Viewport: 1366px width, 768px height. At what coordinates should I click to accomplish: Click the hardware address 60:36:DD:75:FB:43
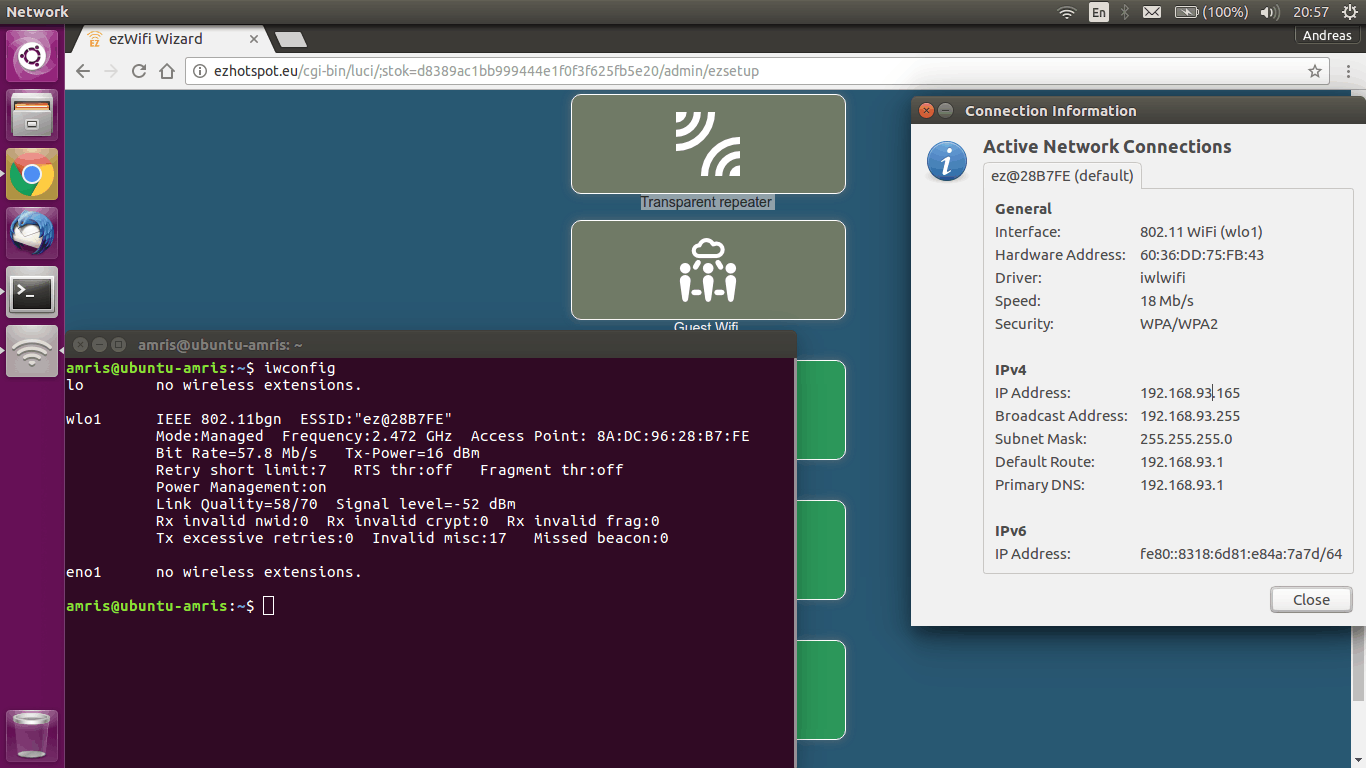(1202, 255)
